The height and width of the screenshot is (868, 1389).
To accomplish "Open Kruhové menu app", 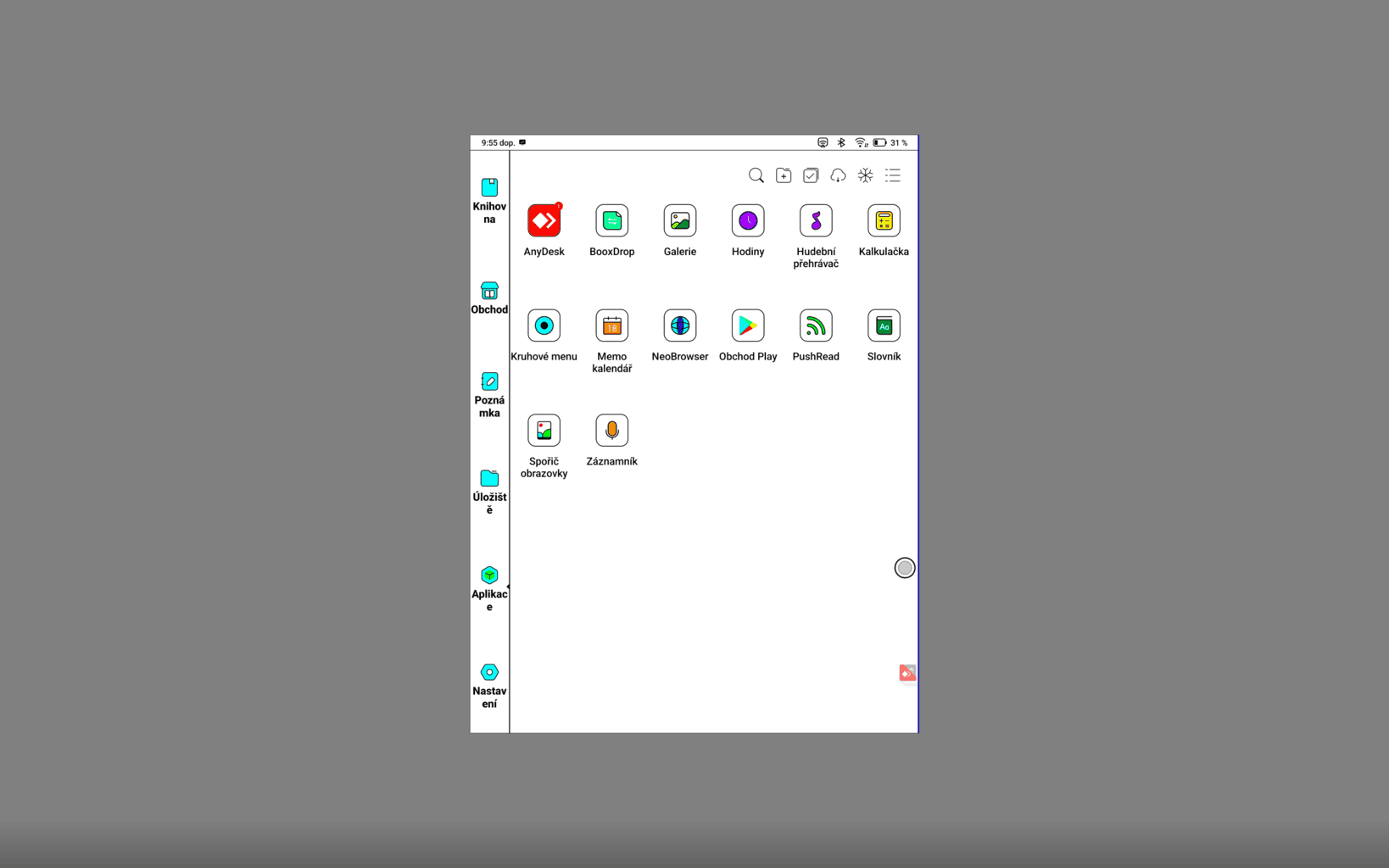I will click(544, 326).
